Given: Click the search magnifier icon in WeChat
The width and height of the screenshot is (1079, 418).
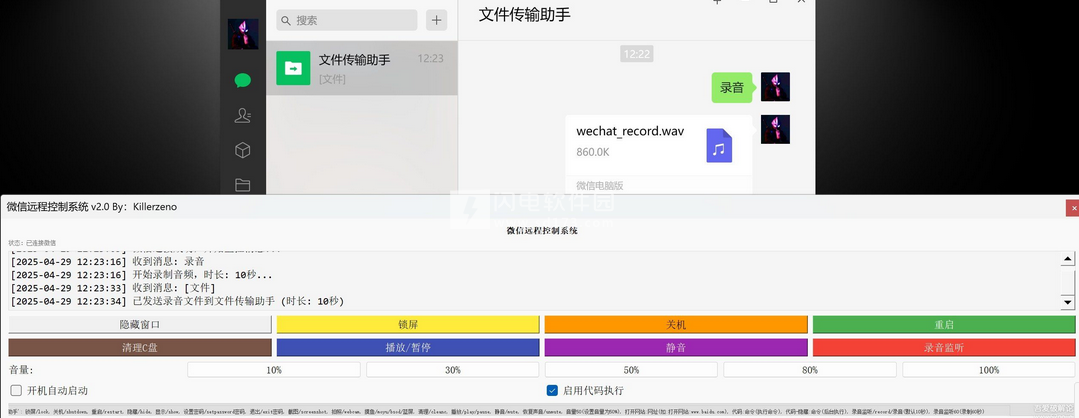Looking at the screenshot, I should pos(286,21).
